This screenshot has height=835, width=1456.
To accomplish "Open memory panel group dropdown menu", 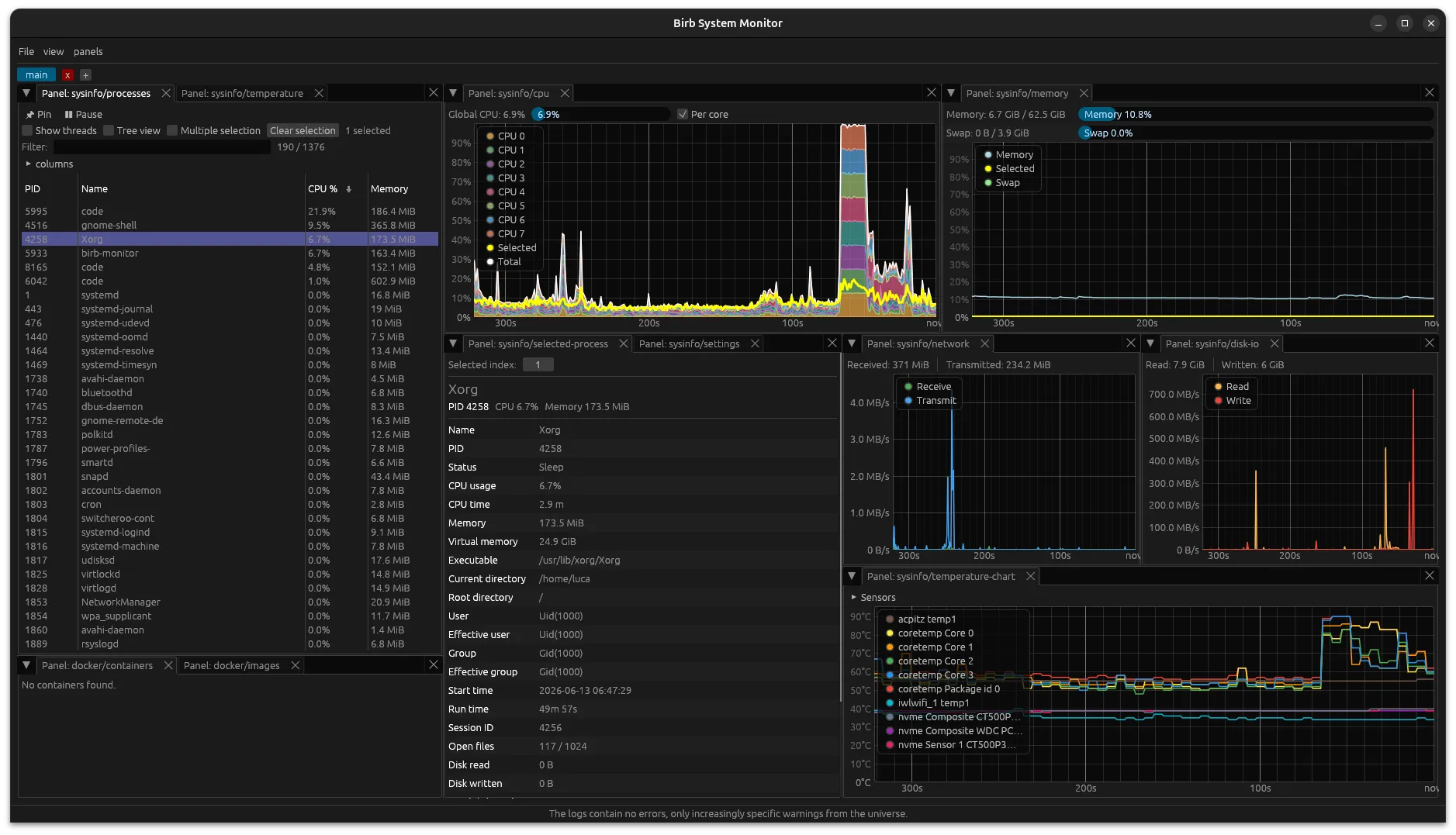I will coord(951,93).
